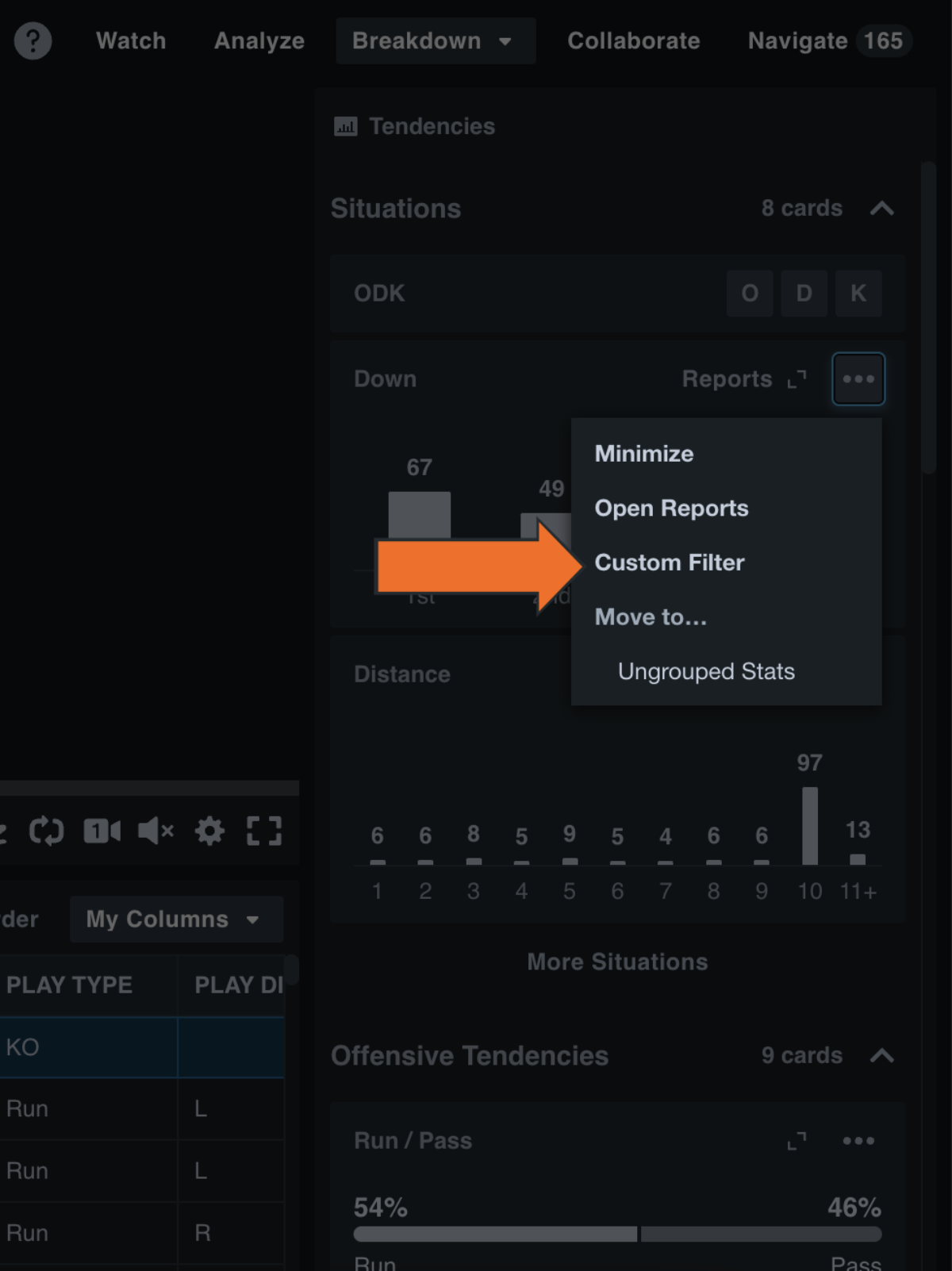Click the Tendencies chart icon

(346, 126)
